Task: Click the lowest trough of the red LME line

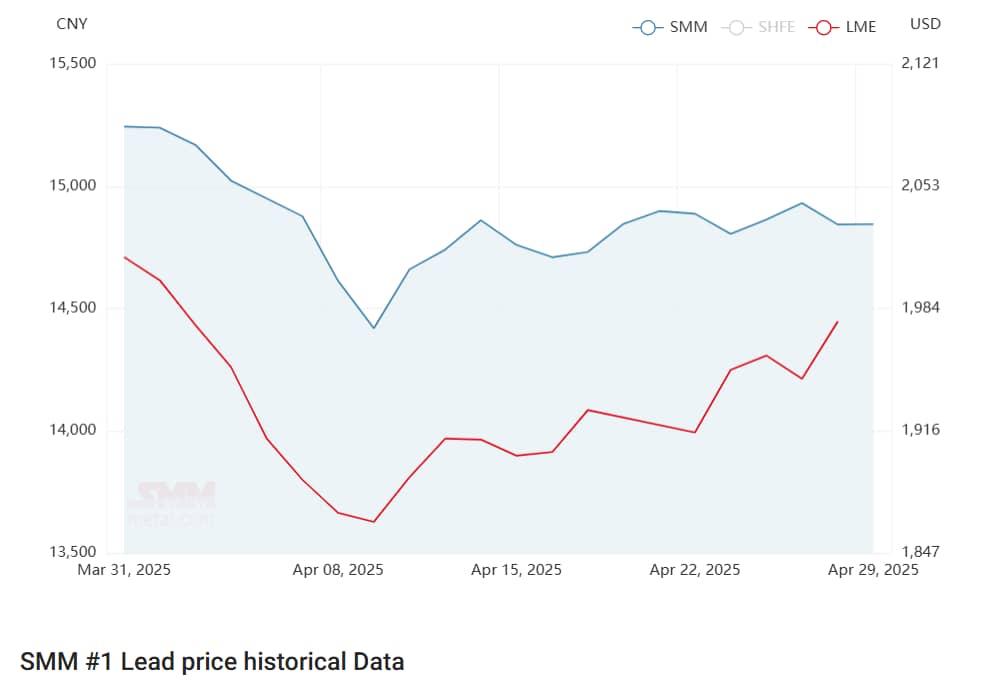Action: coord(374,522)
